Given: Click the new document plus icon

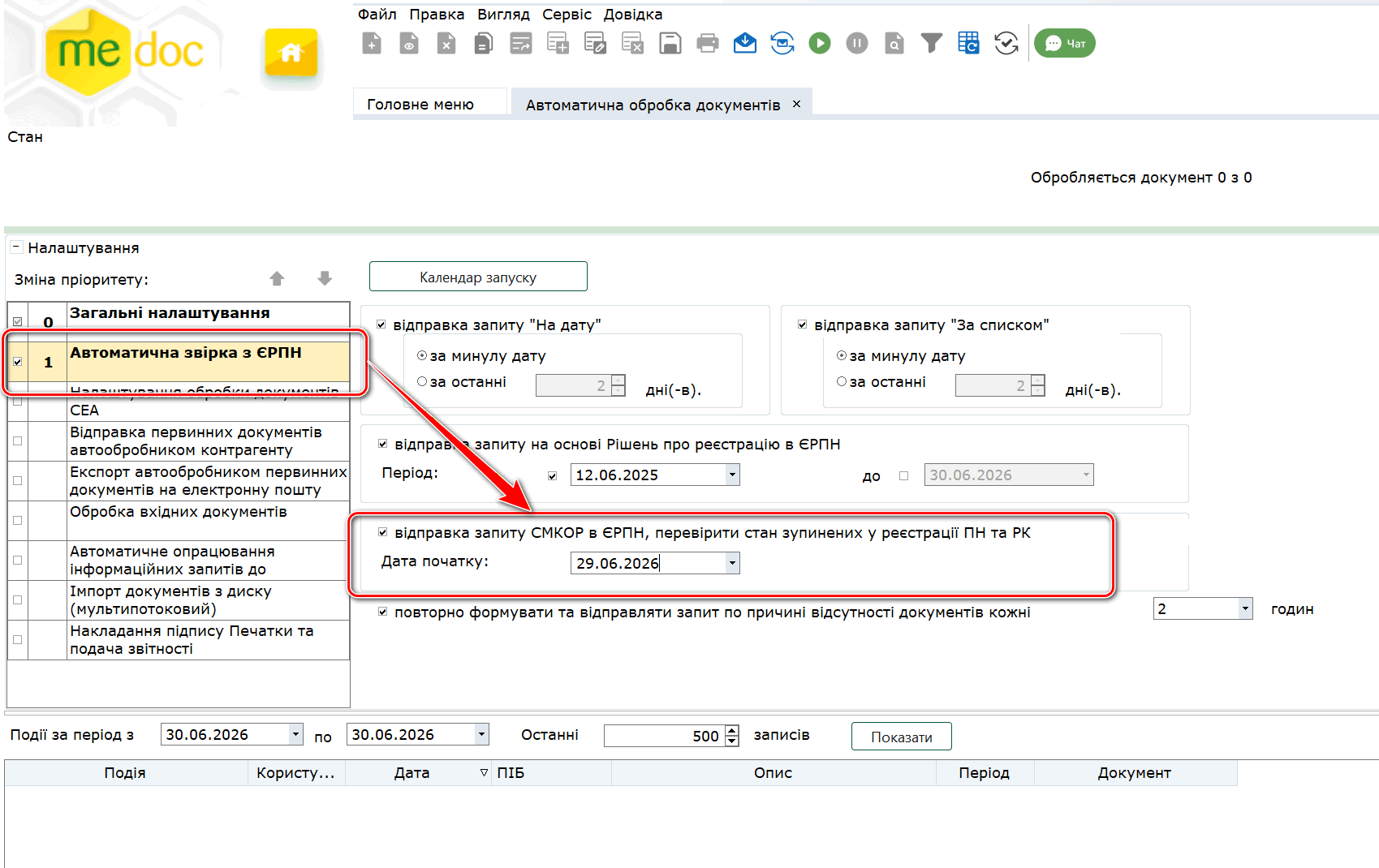Looking at the screenshot, I should [372, 43].
